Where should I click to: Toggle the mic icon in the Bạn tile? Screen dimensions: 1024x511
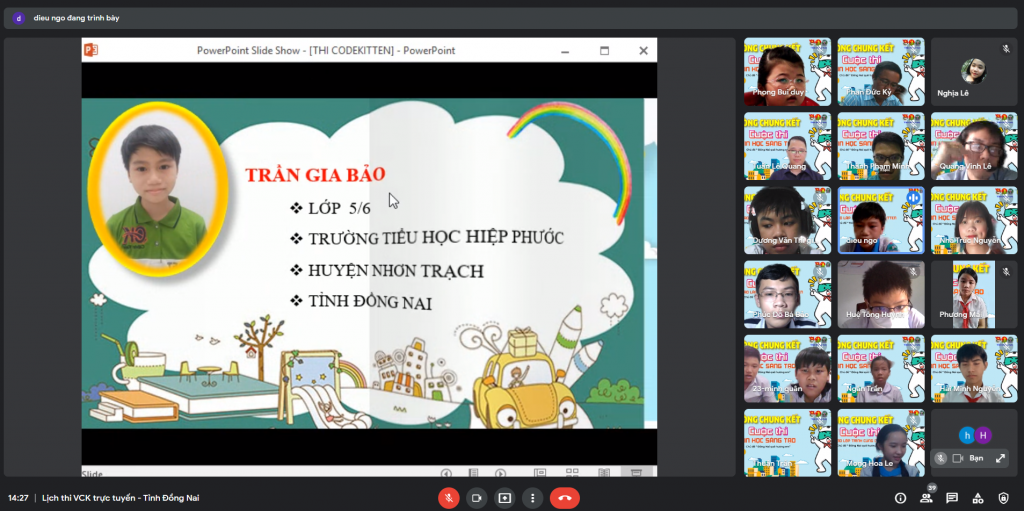tap(940, 458)
